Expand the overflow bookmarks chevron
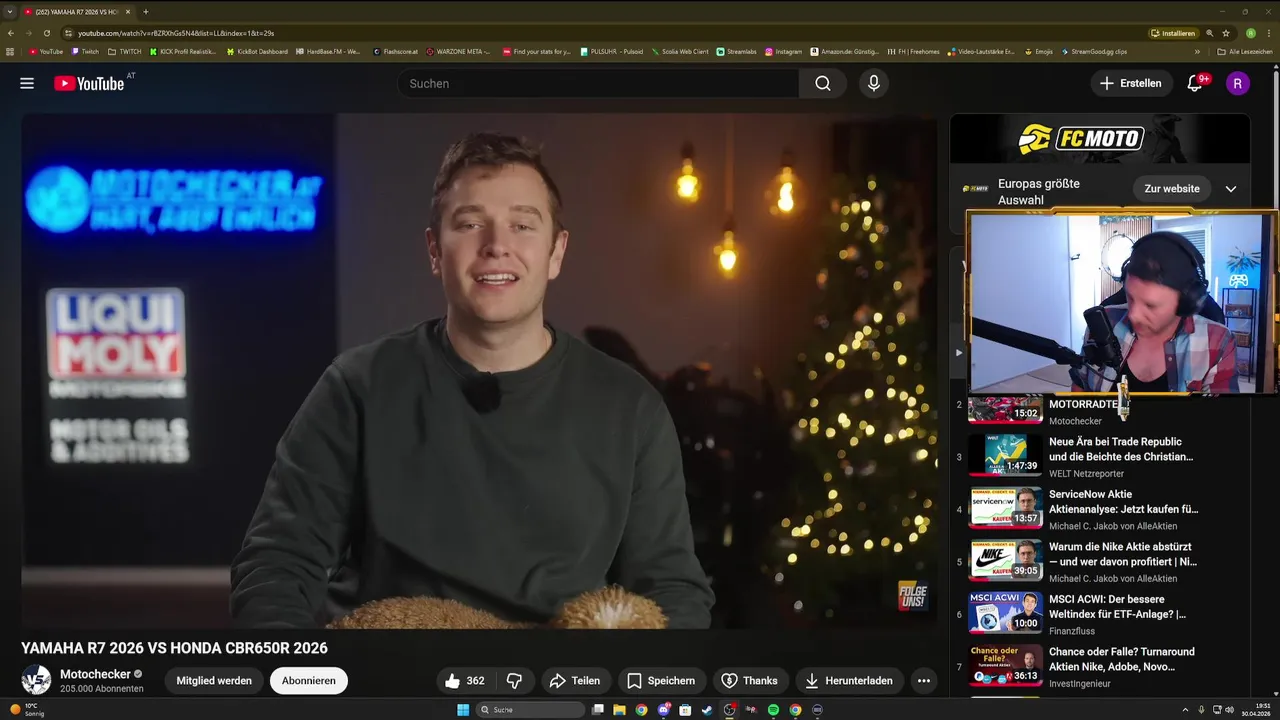1280x720 pixels. pos(1197,51)
